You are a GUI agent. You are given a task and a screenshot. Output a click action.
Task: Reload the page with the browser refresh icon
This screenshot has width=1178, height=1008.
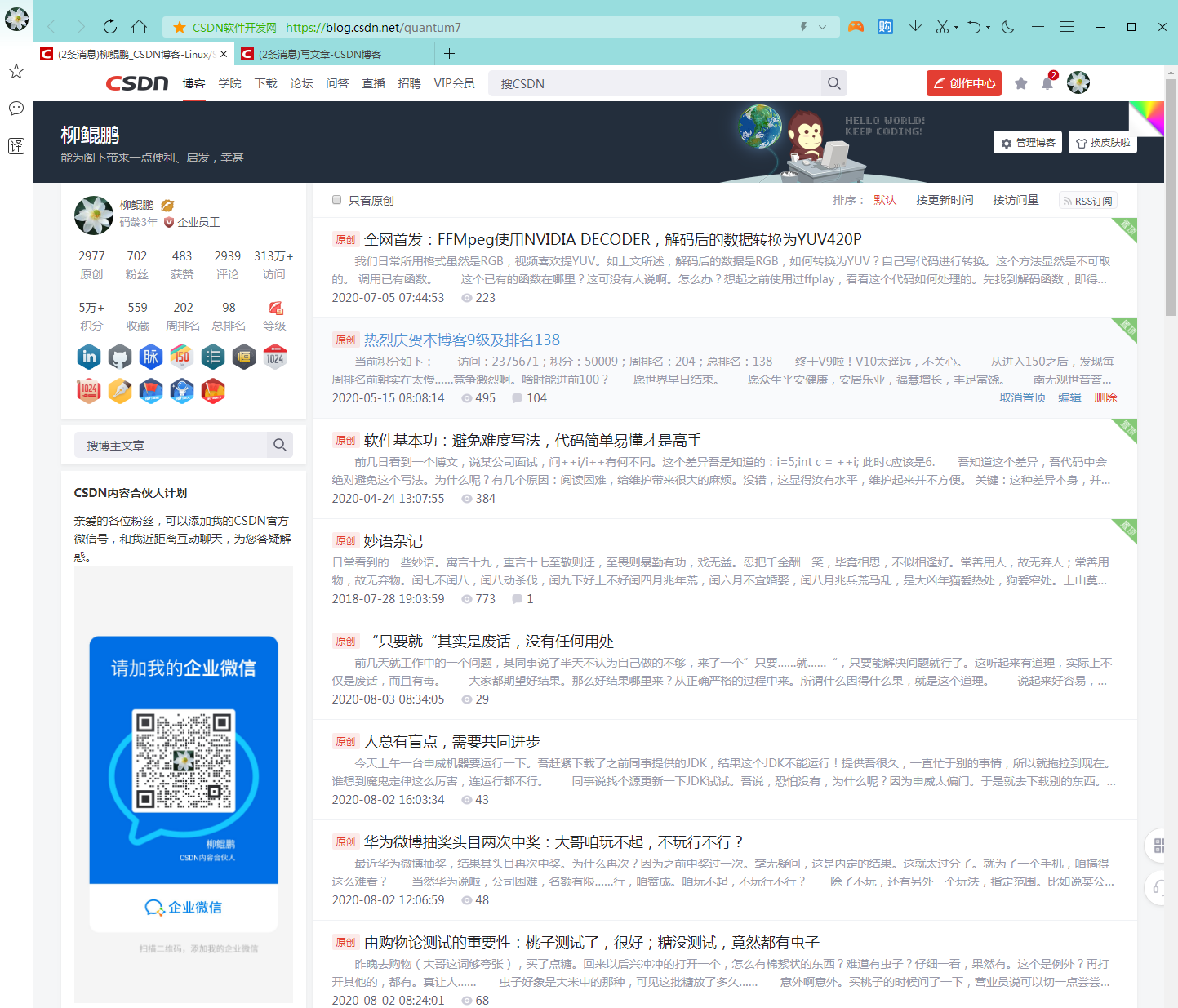coord(110,27)
